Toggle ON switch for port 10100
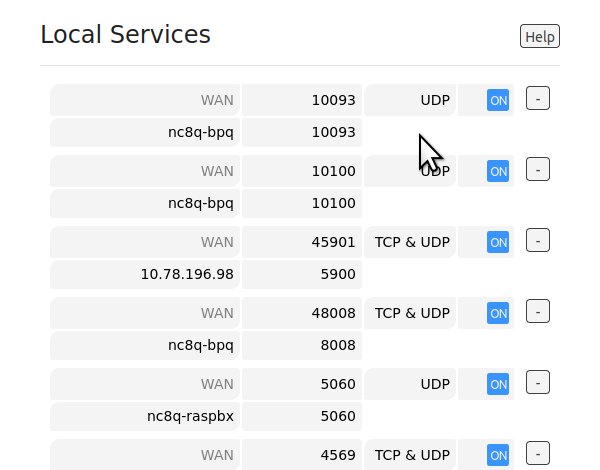The image size is (600, 470). [x=498, y=171]
